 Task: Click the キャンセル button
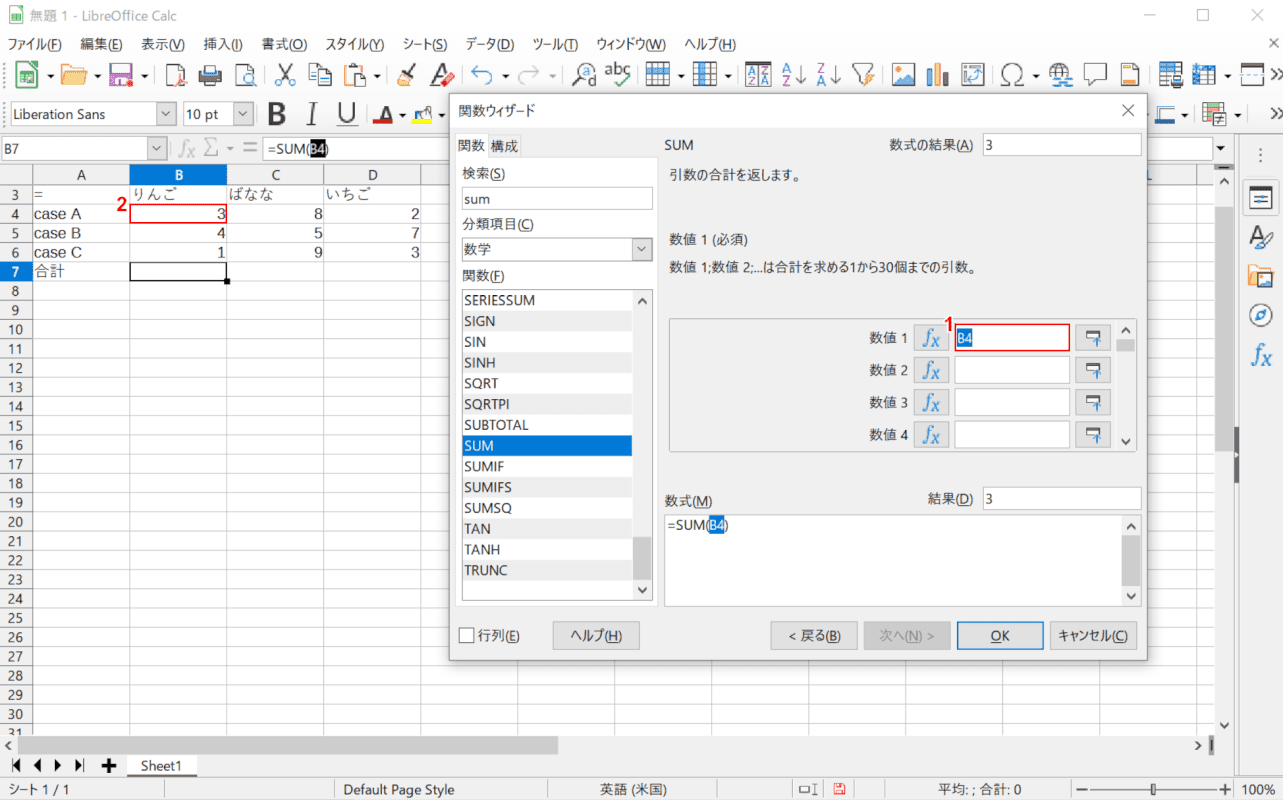(x=1093, y=635)
